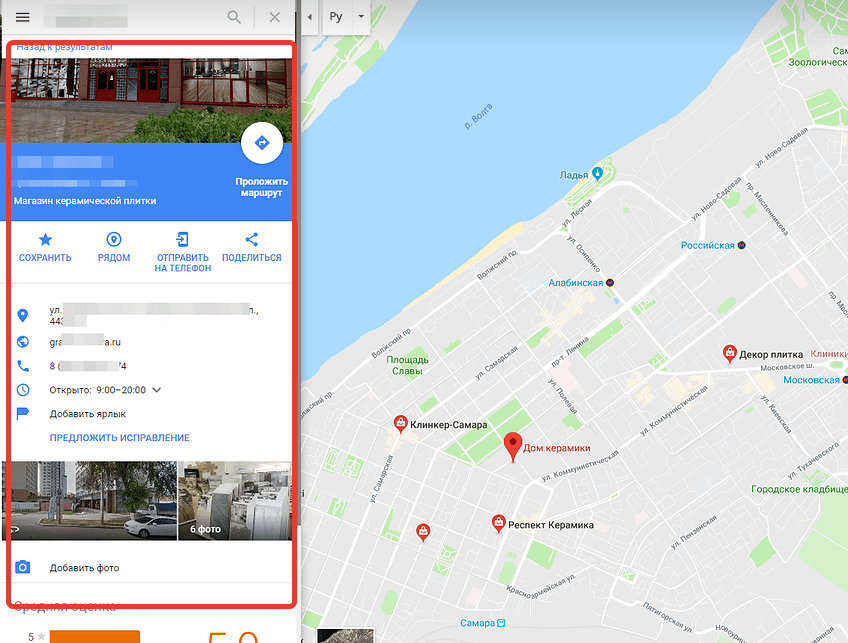The height and width of the screenshot is (643, 848).
Task: Open Рядом nearby search
Action: (x=114, y=247)
